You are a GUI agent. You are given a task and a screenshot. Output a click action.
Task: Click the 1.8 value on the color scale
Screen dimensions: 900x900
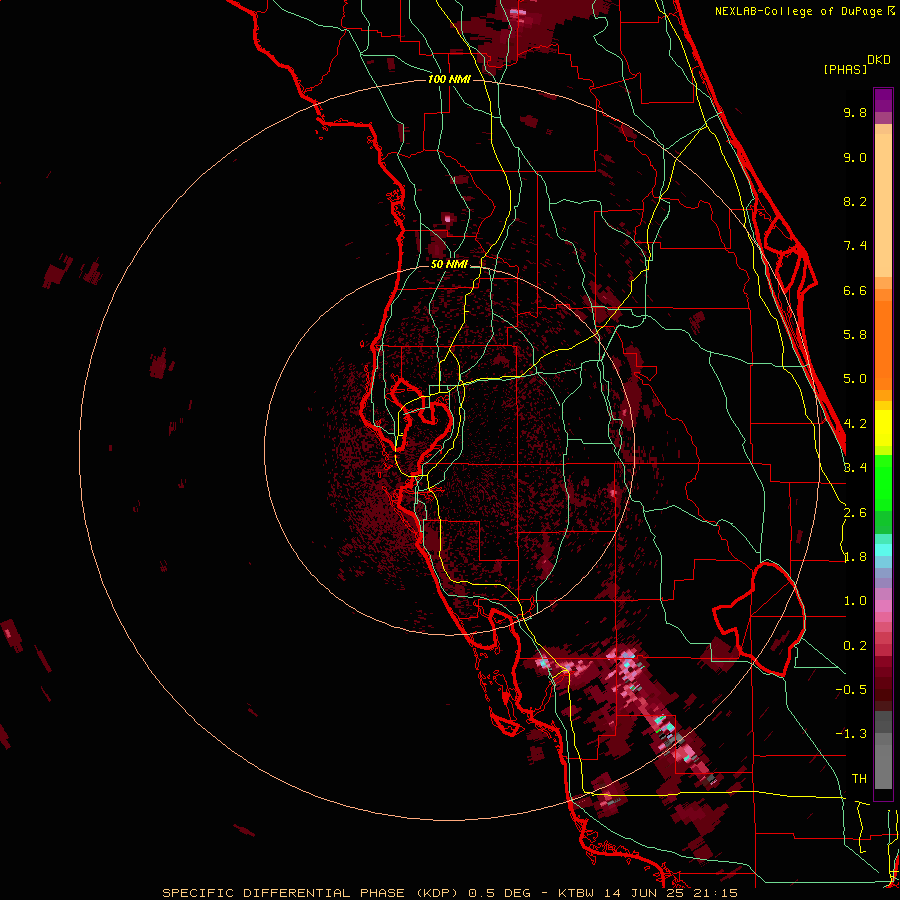(855, 557)
